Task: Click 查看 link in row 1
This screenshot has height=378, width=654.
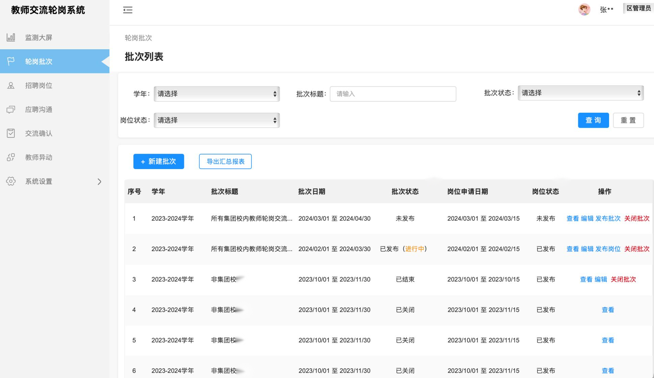Action: click(572, 218)
